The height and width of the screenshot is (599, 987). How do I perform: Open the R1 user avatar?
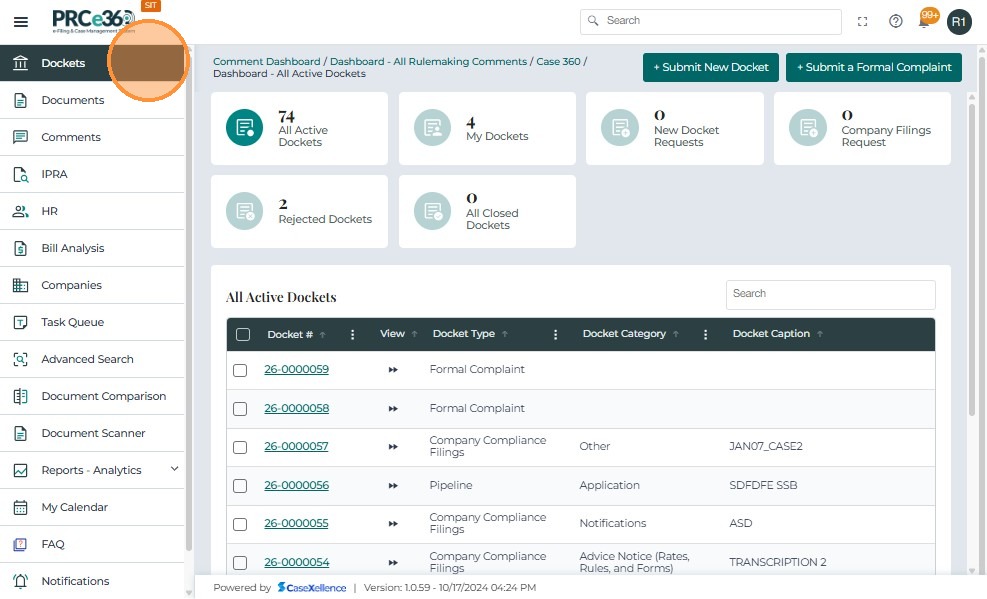959,21
